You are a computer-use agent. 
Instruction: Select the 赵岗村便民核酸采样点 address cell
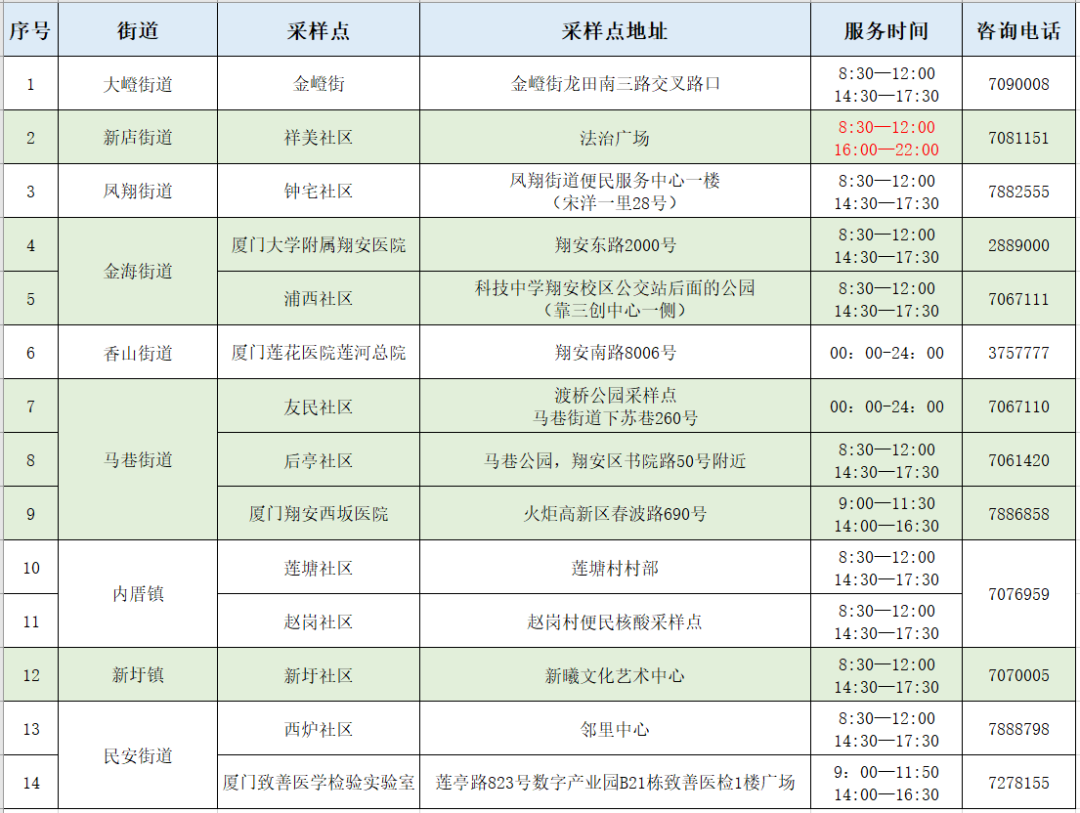pos(614,622)
